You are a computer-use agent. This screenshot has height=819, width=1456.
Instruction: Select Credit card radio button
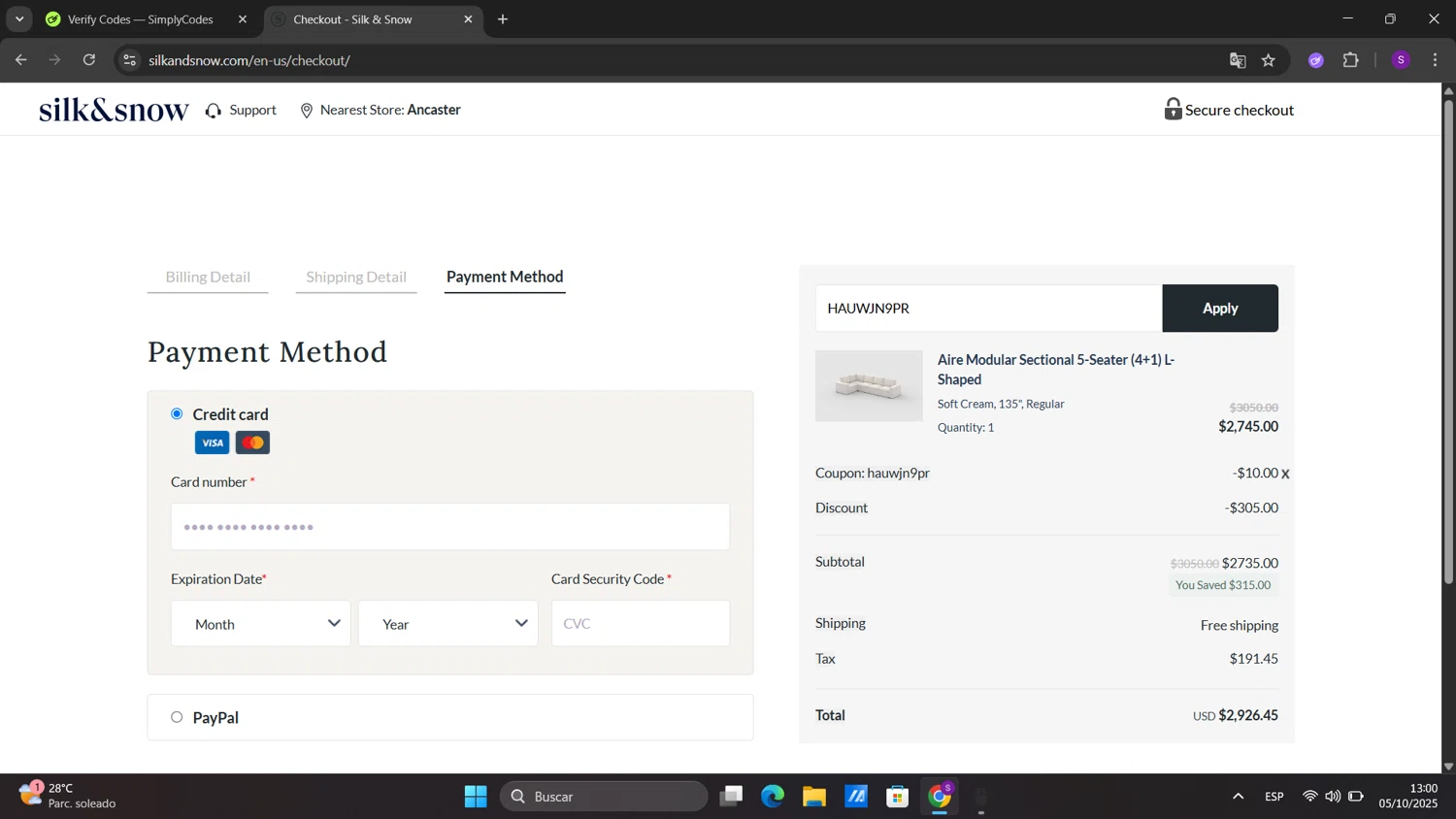(x=177, y=413)
